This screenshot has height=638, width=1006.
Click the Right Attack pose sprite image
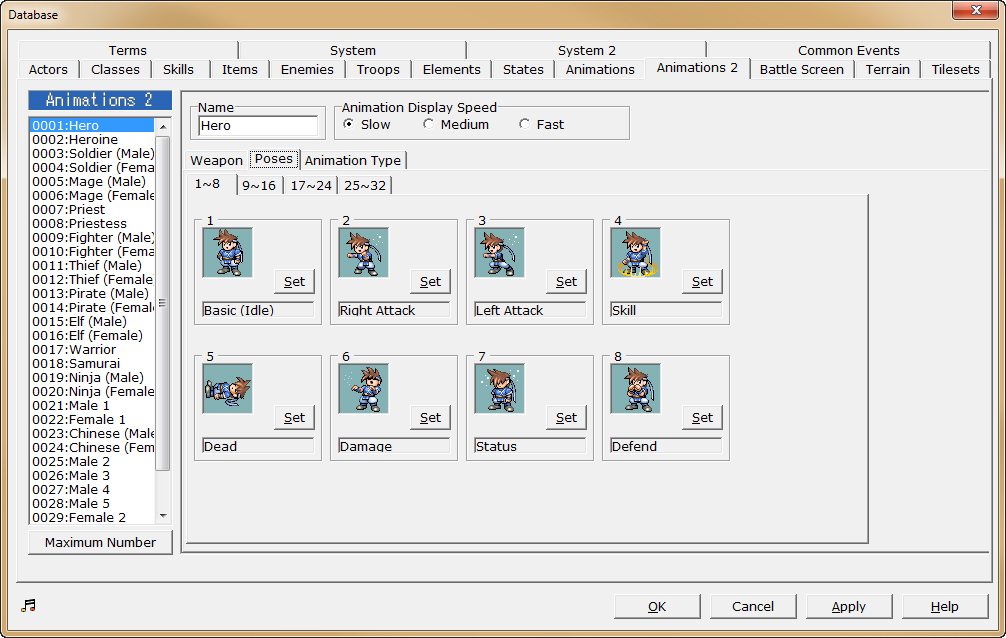click(x=363, y=252)
